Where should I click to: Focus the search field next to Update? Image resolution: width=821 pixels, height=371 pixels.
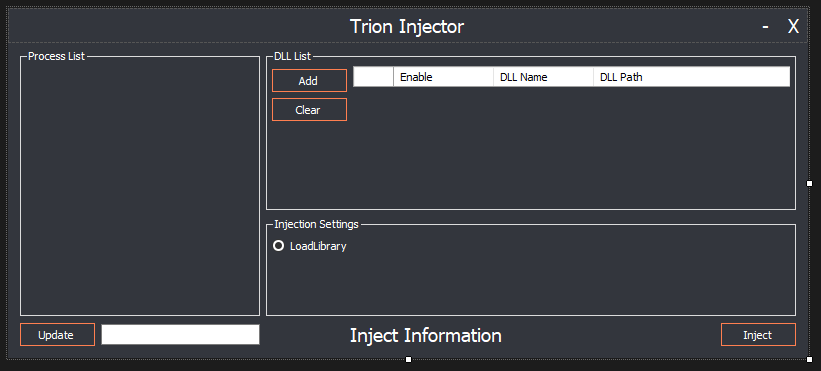(x=180, y=335)
